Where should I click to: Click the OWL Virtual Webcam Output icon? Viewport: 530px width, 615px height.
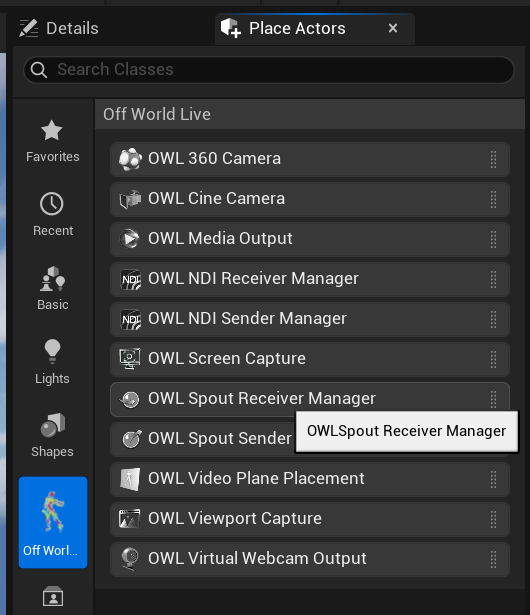coord(130,559)
